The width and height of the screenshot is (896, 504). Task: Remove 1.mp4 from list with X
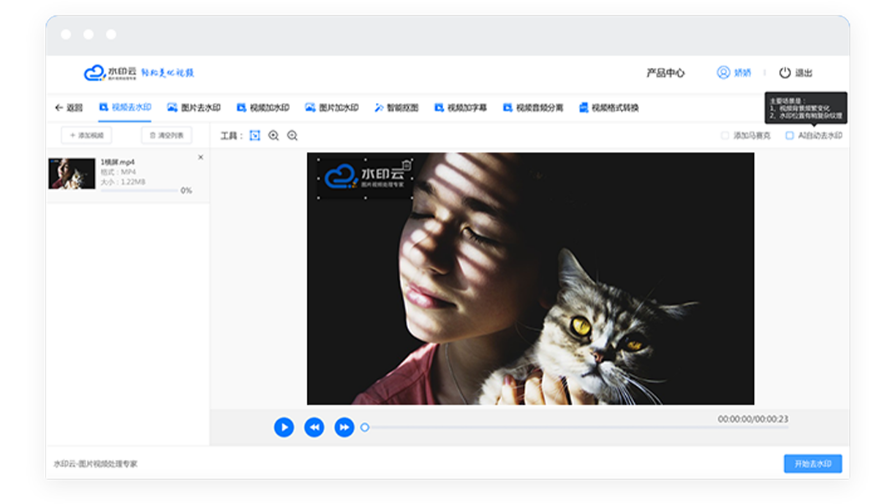pyautogui.click(x=201, y=157)
